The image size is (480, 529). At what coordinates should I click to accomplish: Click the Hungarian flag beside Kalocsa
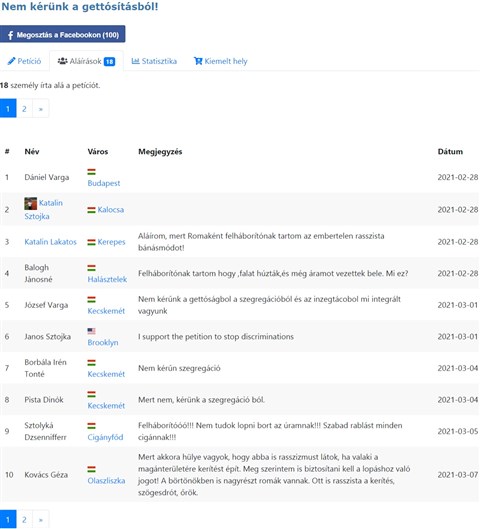[91, 210]
